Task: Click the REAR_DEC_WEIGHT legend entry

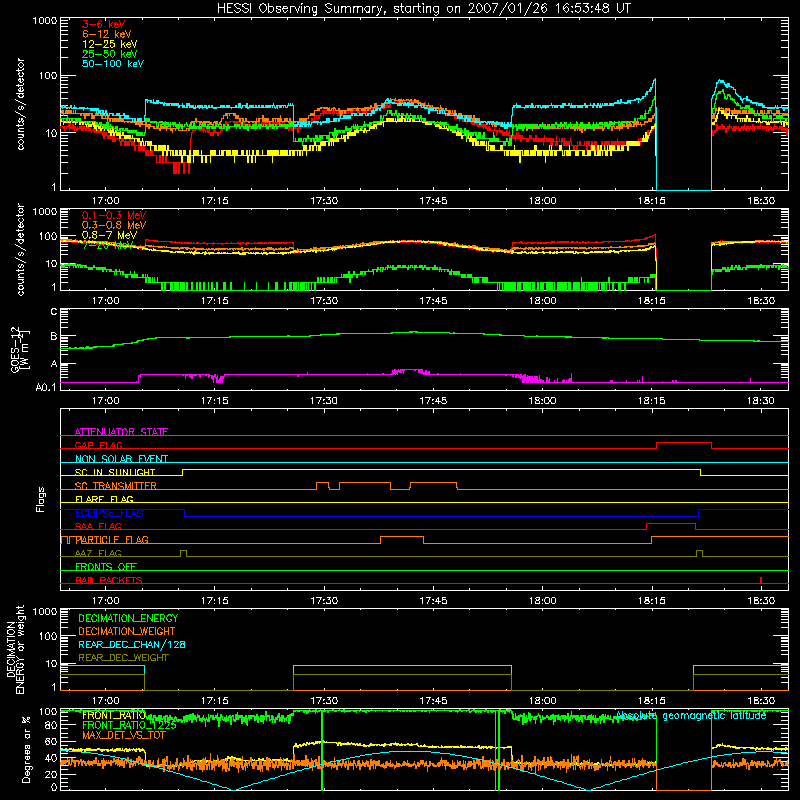Action: (123, 658)
